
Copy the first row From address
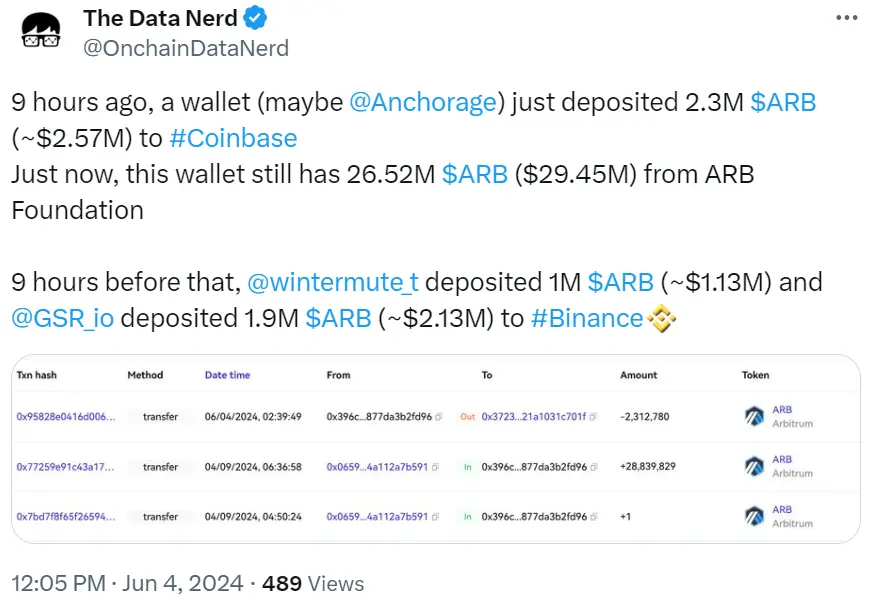436,416
